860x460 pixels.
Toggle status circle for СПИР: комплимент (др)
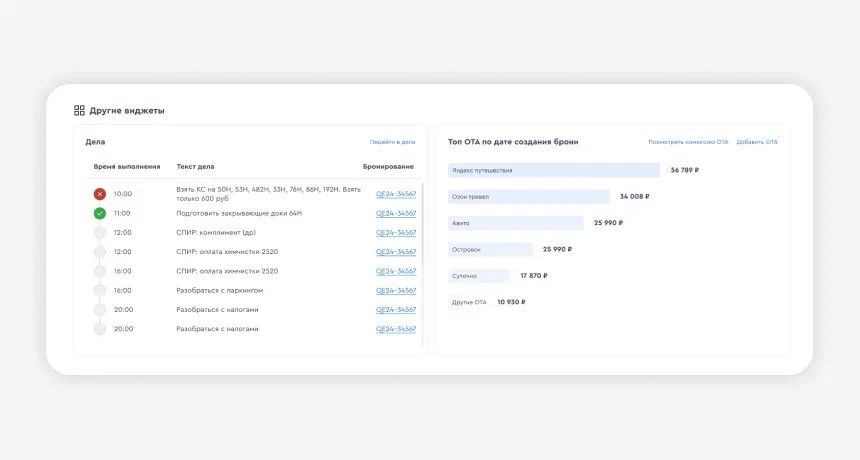(99, 232)
